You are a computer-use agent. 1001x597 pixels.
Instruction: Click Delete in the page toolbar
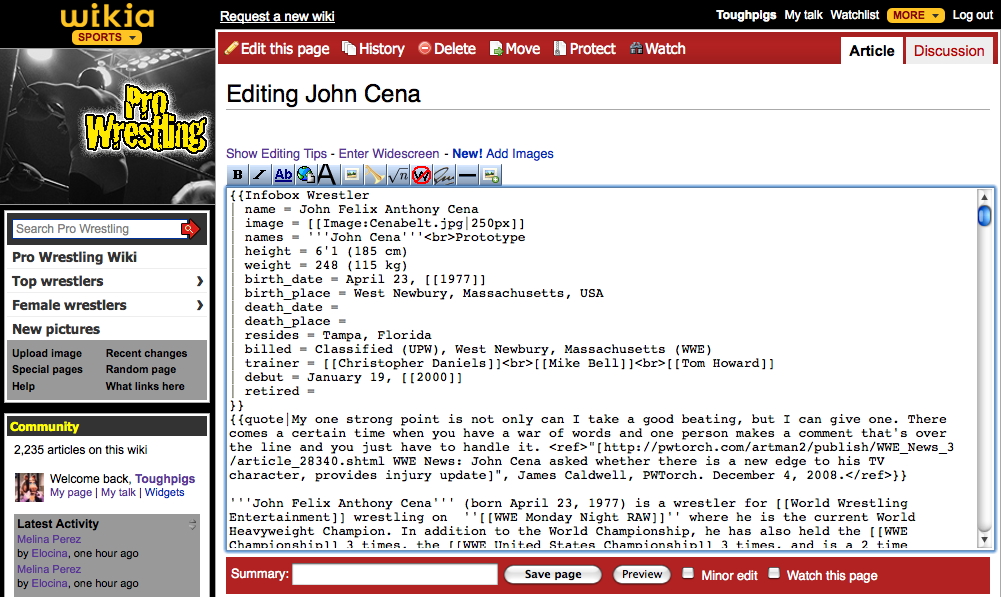(448, 49)
